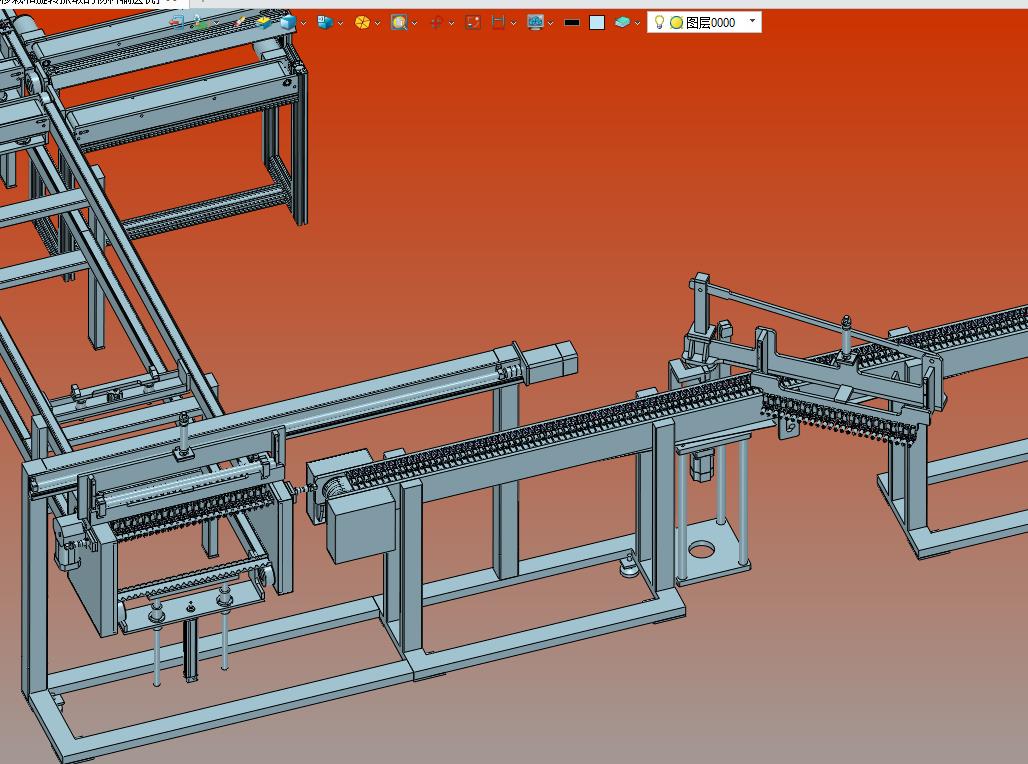
Task: Click the light blue cube view icon
Action: (x=287, y=22)
